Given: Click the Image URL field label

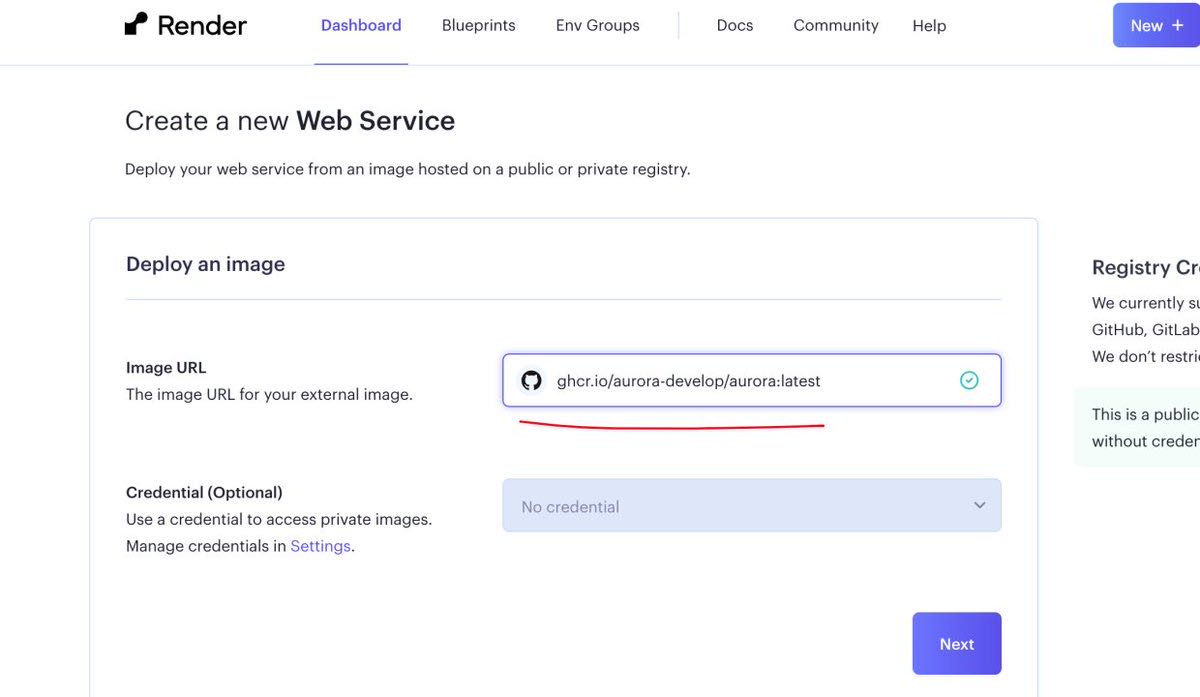Looking at the screenshot, I should pyautogui.click(x=166, y=367).
